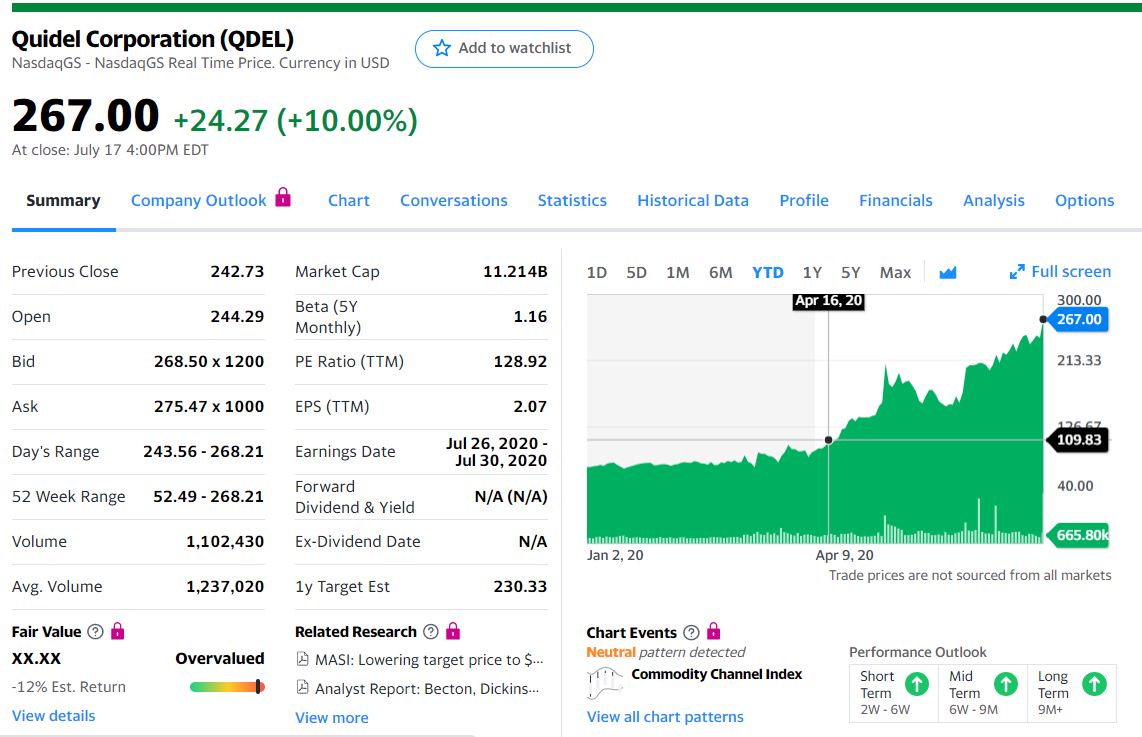Click the lock icon beside Related Research

tap(453, 631)
